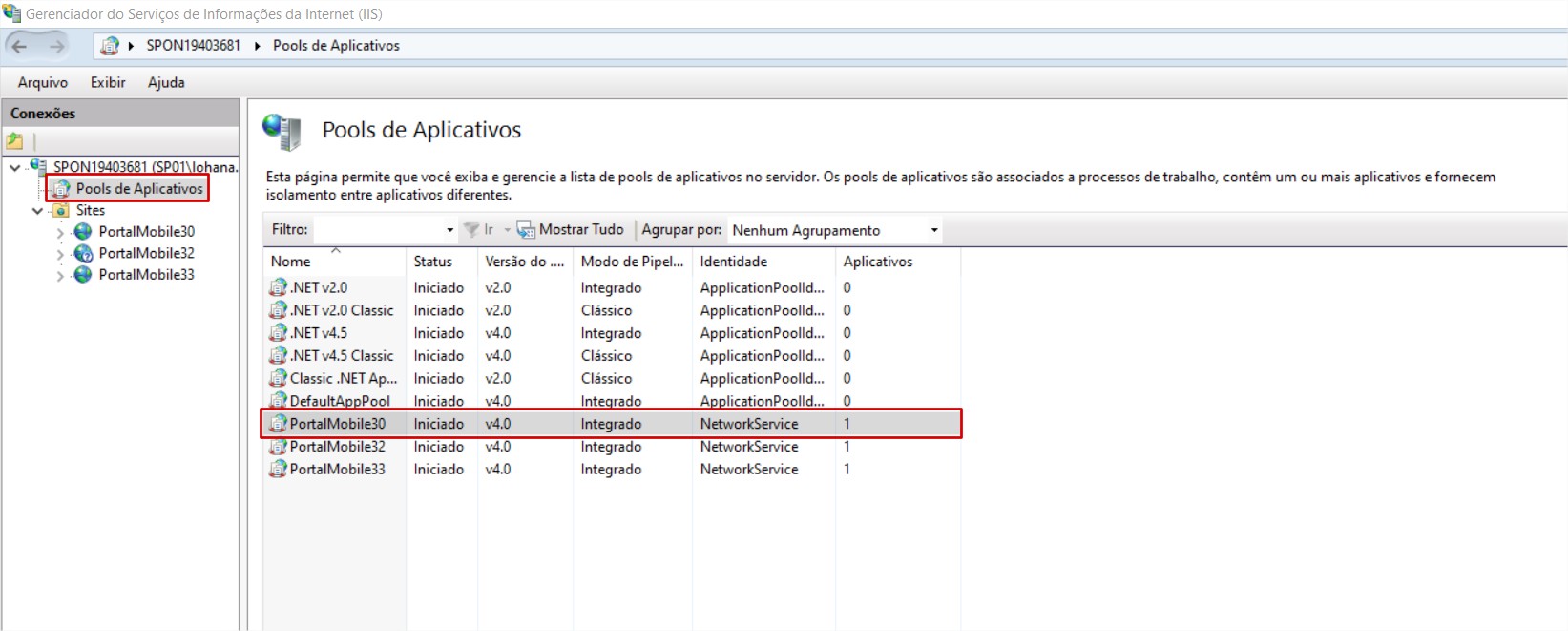Click PortalMobile32 pool icon in list
Viewport: 1568px width, 631px height.
[x=278, y=447]
